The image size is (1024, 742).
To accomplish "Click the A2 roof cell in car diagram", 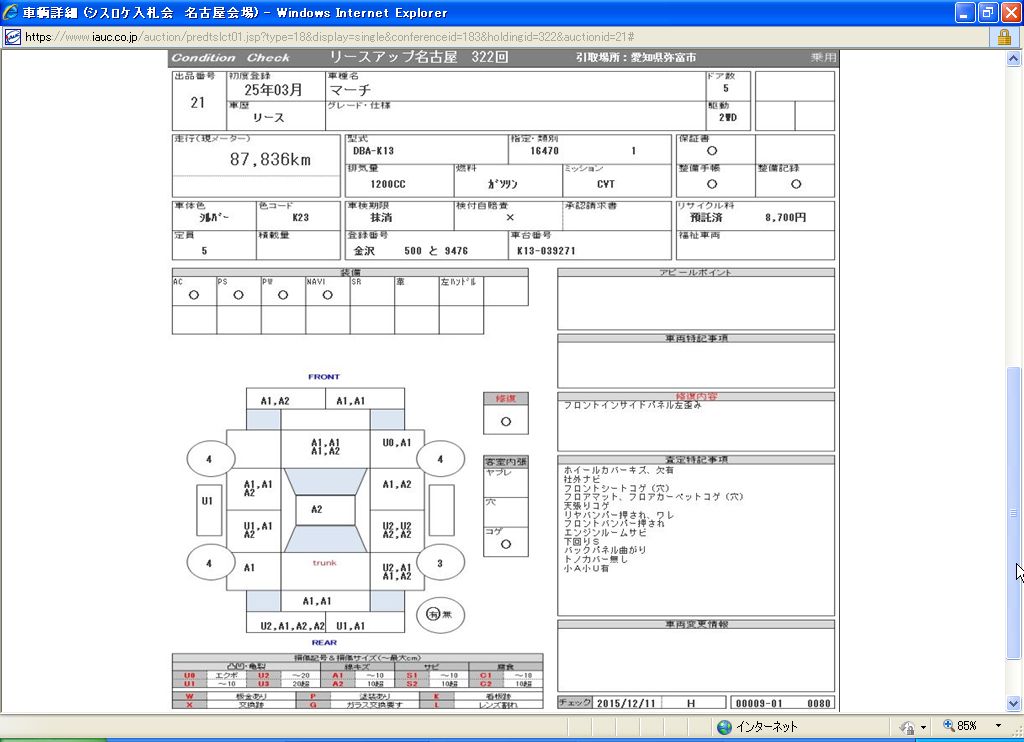I will click(x=317, y=509).
